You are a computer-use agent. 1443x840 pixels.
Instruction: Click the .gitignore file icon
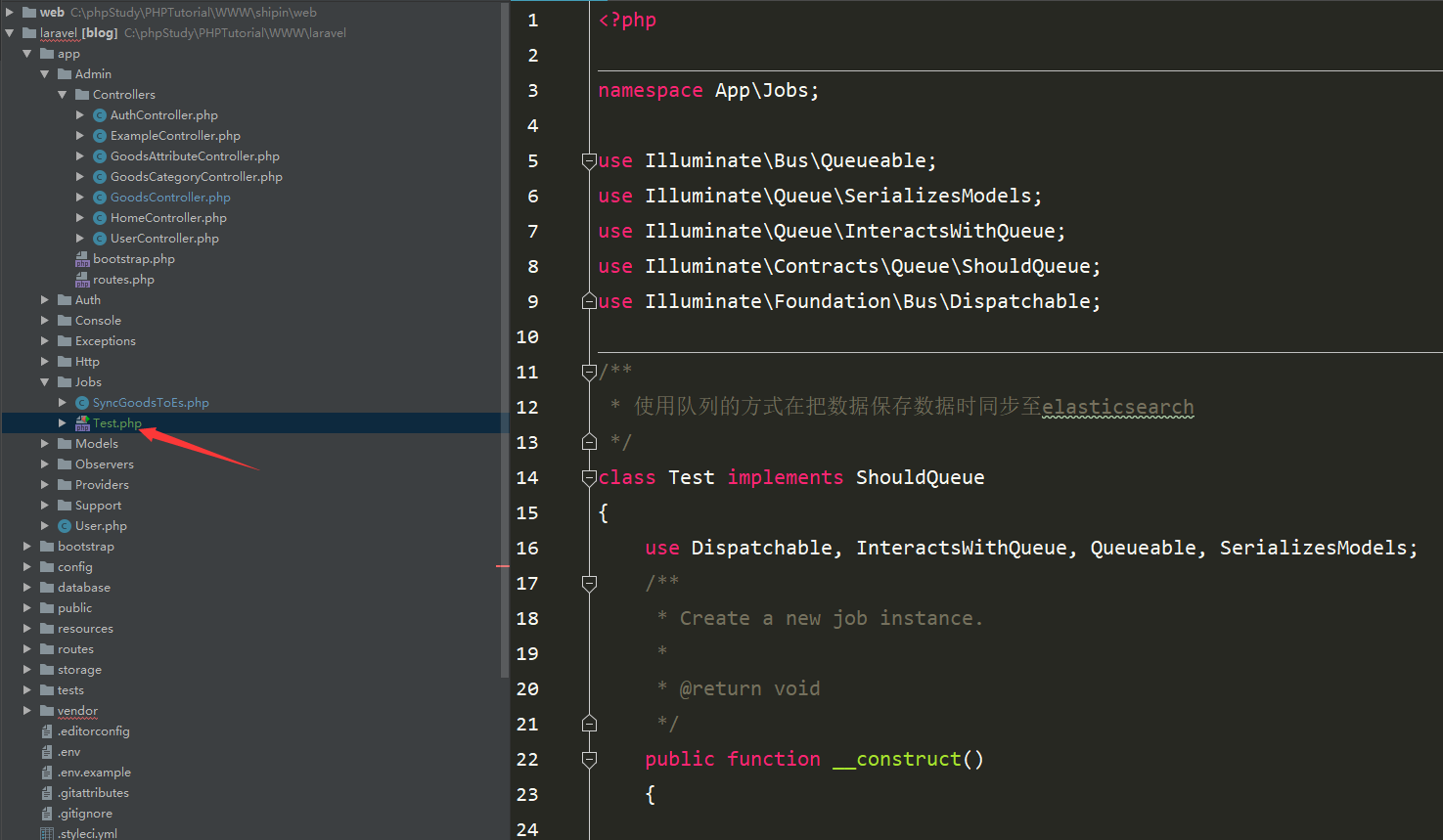(47, 814)
